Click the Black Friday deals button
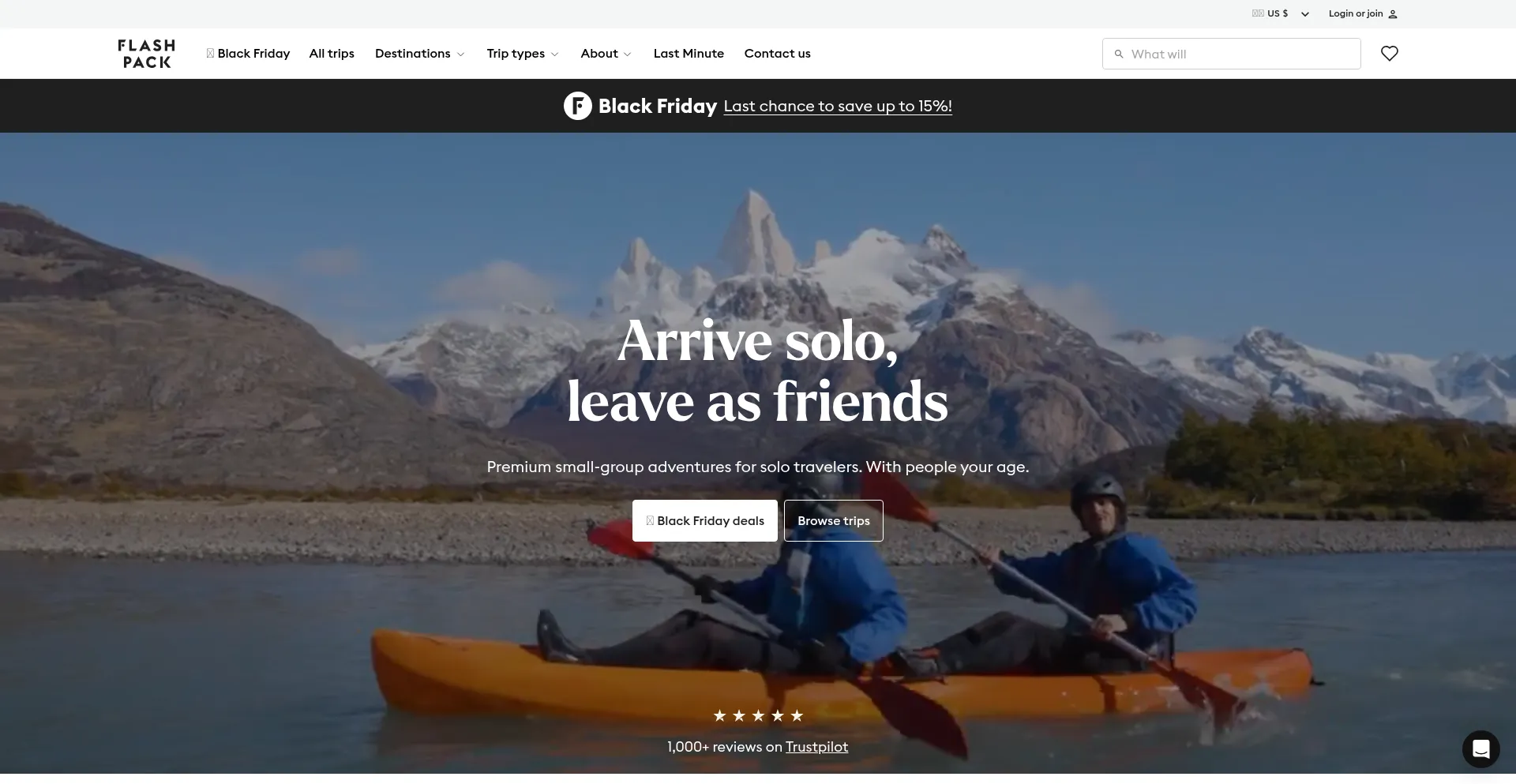This screenshot has height=784, width=1516. (705, 520)
